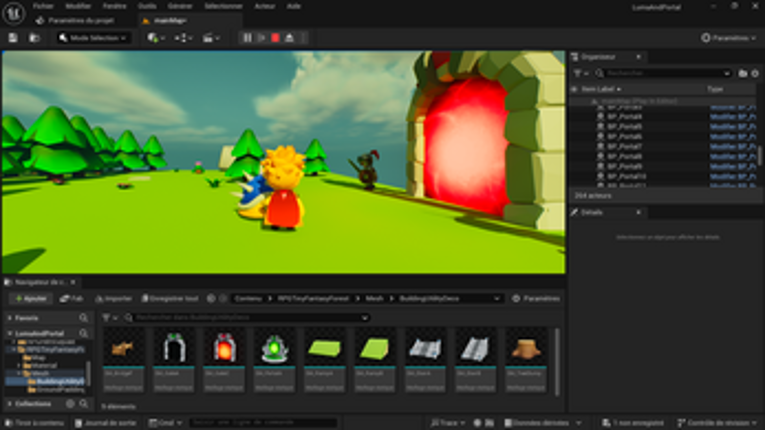Screen dimensions: 765x430
Task: Open the Modifier BP link for BP_Portal5
Action: [732, 127]
